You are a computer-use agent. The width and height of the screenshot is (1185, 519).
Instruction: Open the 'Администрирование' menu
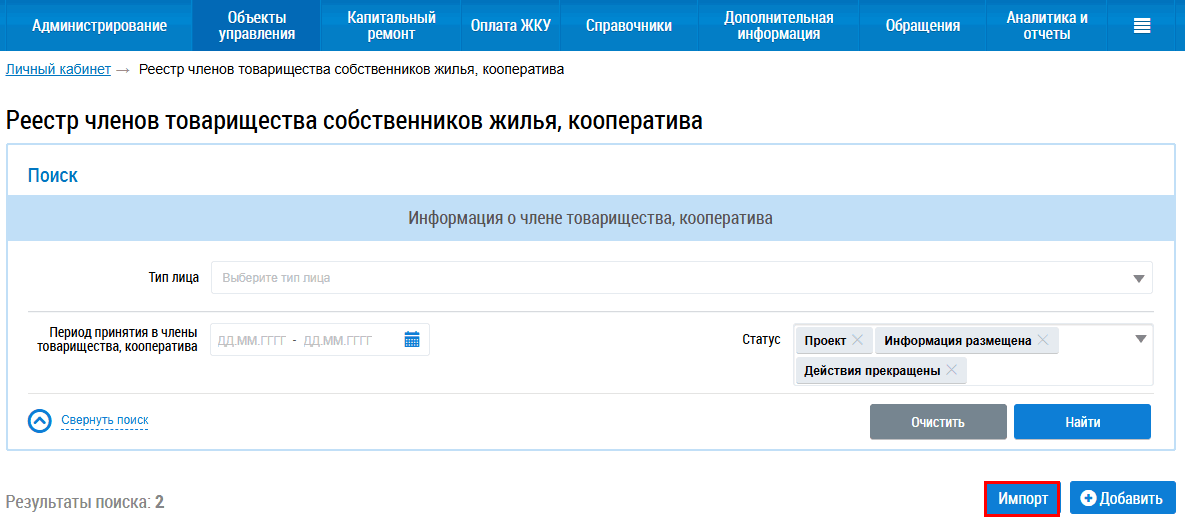pyautogui.click(x=99, y=26)
